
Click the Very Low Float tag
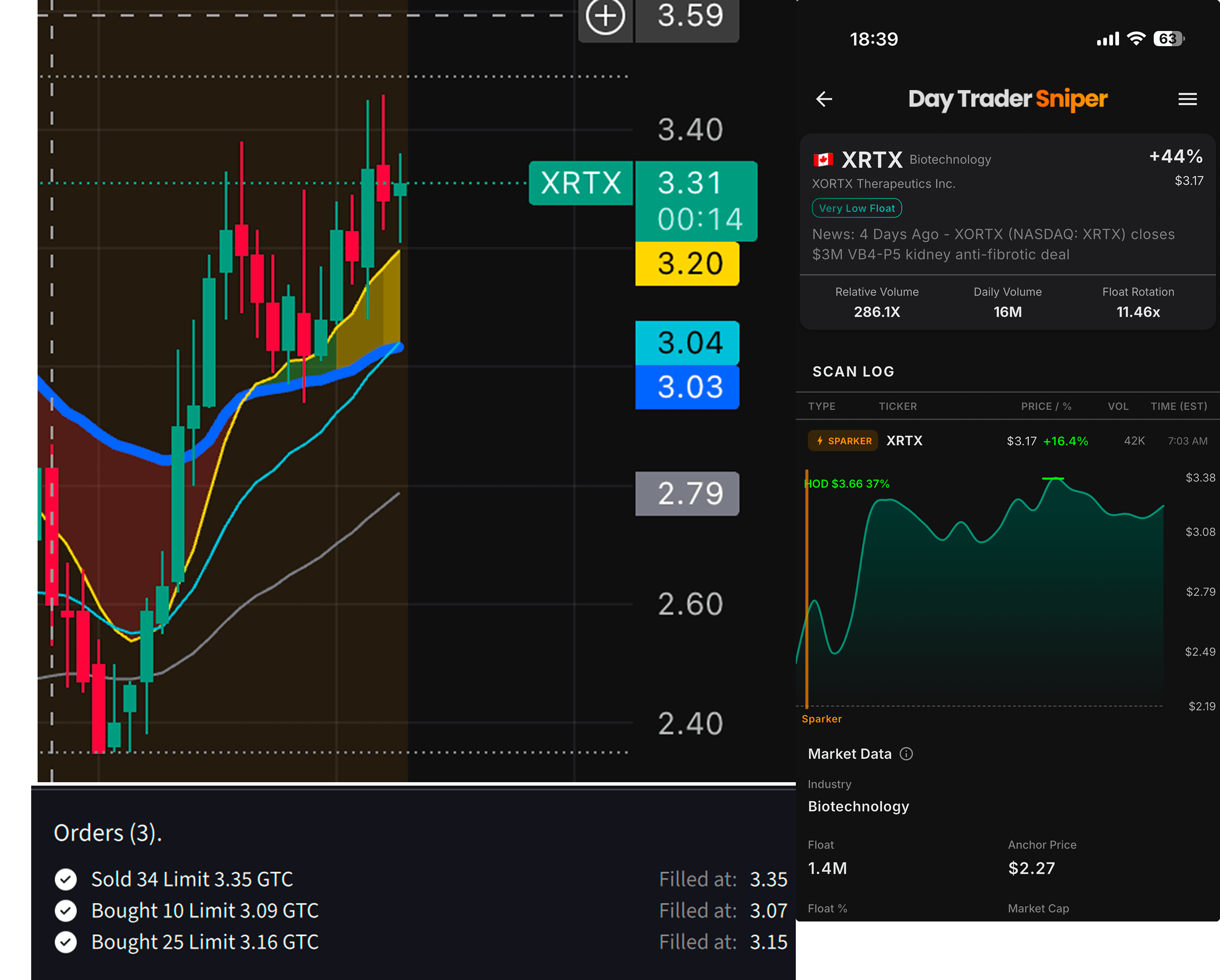coord(857,208)
